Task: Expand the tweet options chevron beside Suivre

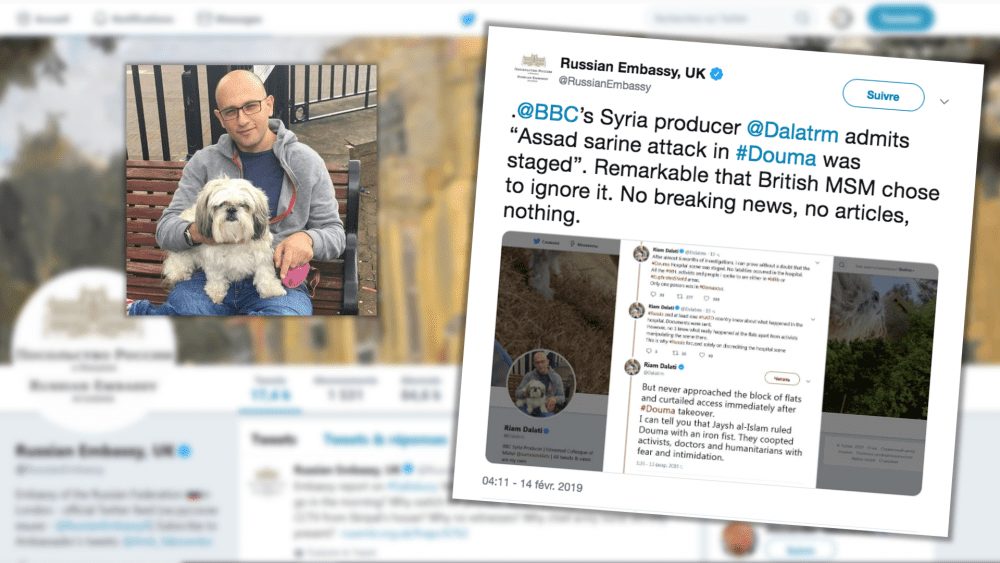Action: click(x=944, y=101)
